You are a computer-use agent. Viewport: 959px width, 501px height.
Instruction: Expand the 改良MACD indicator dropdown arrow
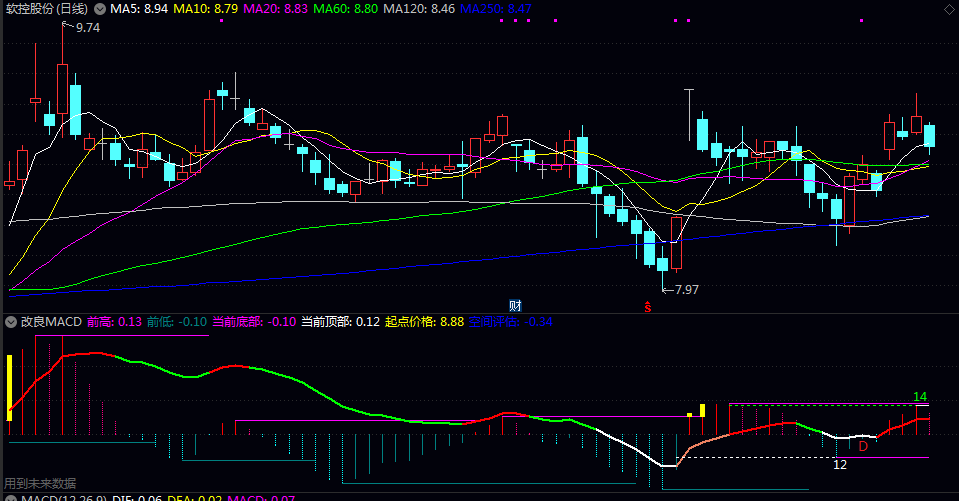11,322
